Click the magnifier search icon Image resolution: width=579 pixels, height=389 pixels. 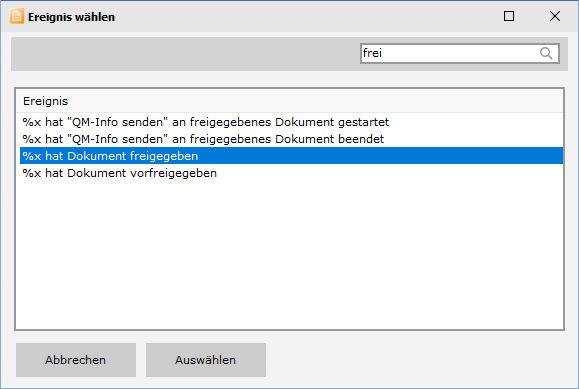546,54
